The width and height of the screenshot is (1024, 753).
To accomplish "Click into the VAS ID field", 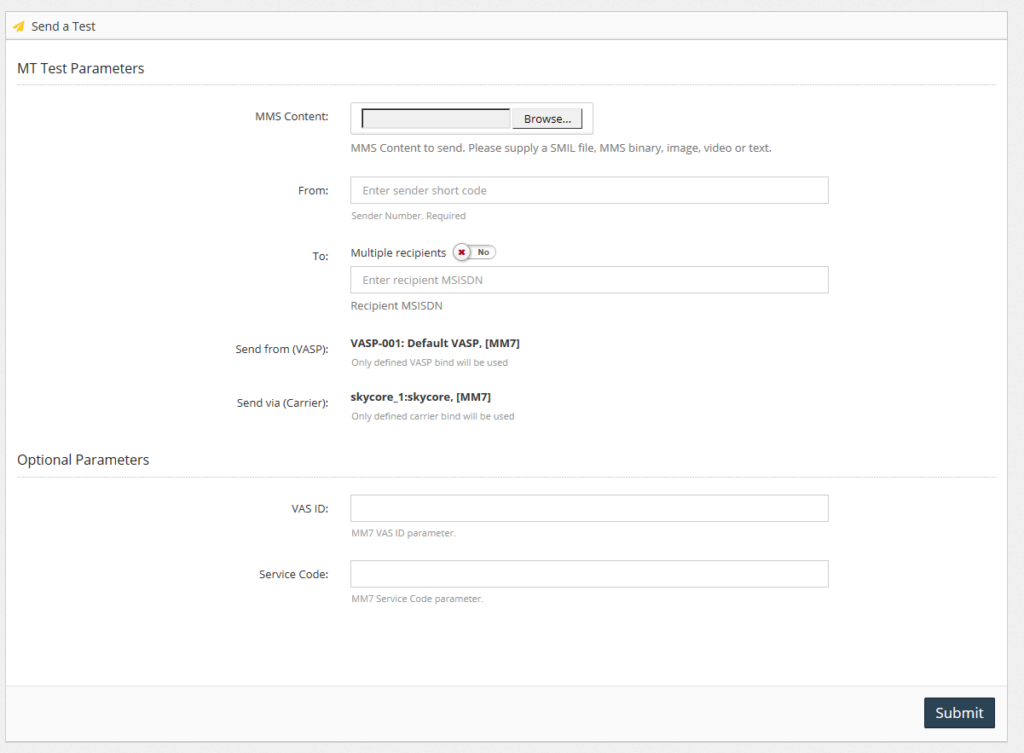I will click(589, 508).
